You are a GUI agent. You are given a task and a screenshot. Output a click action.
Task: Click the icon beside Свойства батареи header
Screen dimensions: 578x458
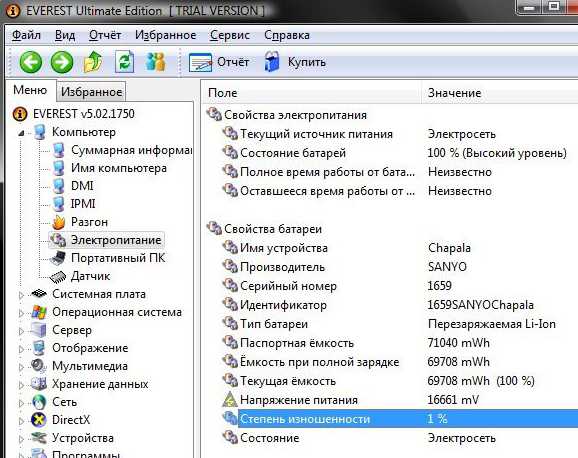(x=214, y=228)
